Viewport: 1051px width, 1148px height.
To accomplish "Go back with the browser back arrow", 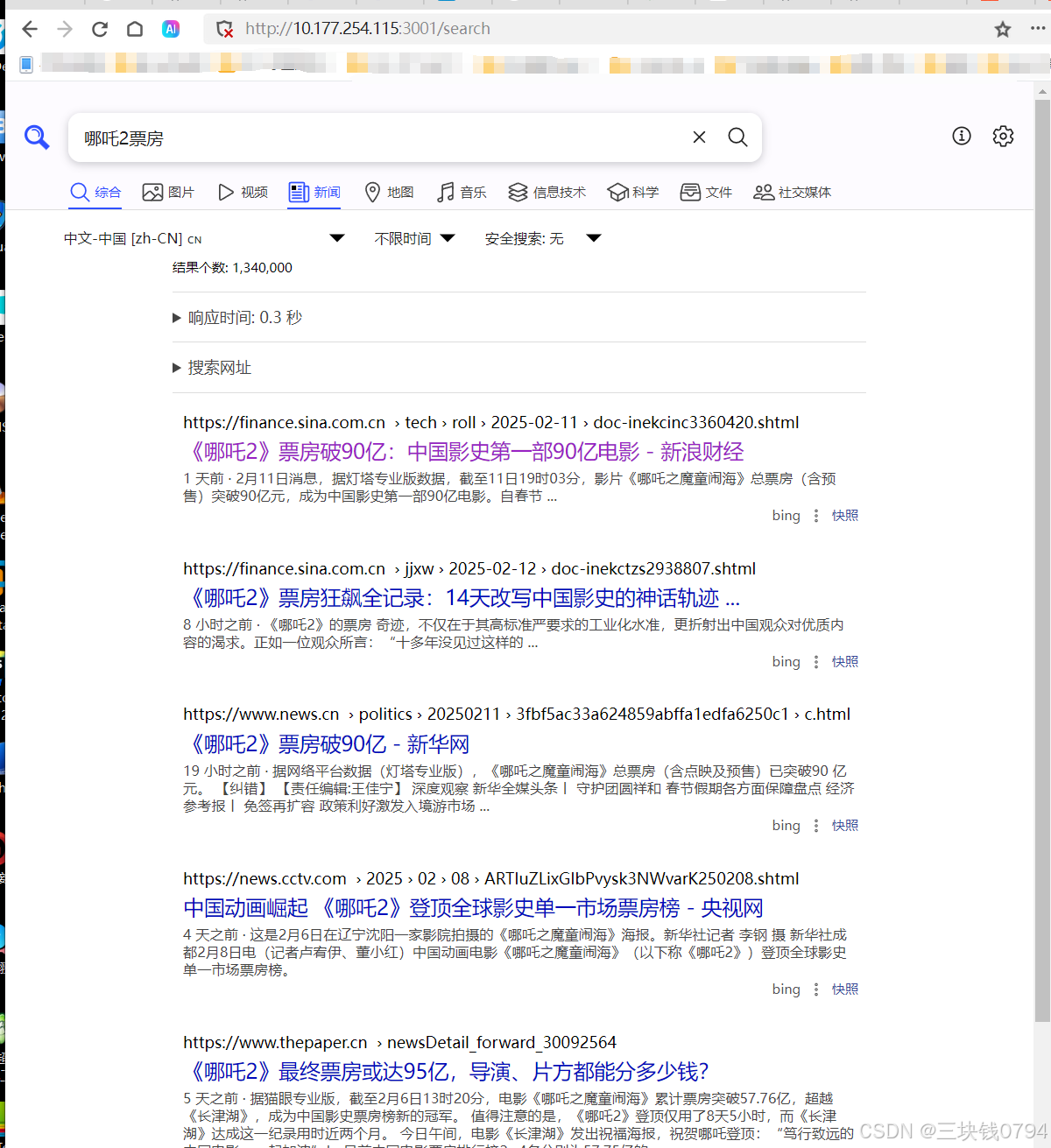I will click(x=30, y=29).
